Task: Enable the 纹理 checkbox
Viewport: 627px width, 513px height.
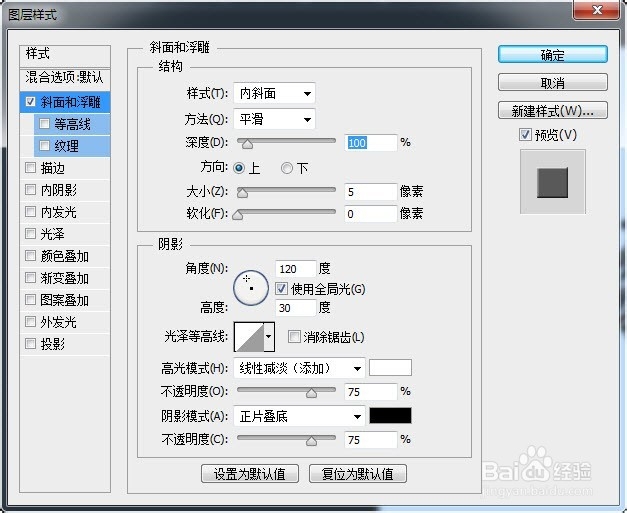Action: 44,146
